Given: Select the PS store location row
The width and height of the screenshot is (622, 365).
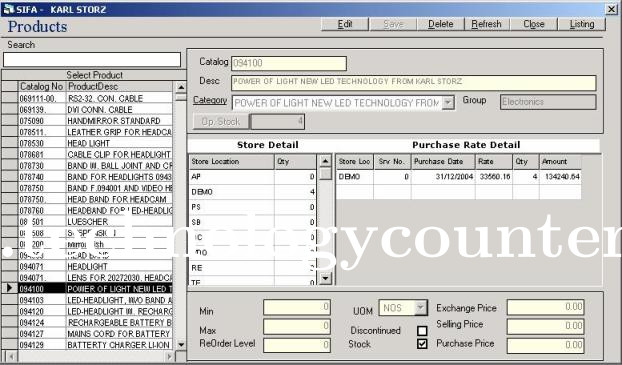Looking at the screenshot, I should coord(253,207).
